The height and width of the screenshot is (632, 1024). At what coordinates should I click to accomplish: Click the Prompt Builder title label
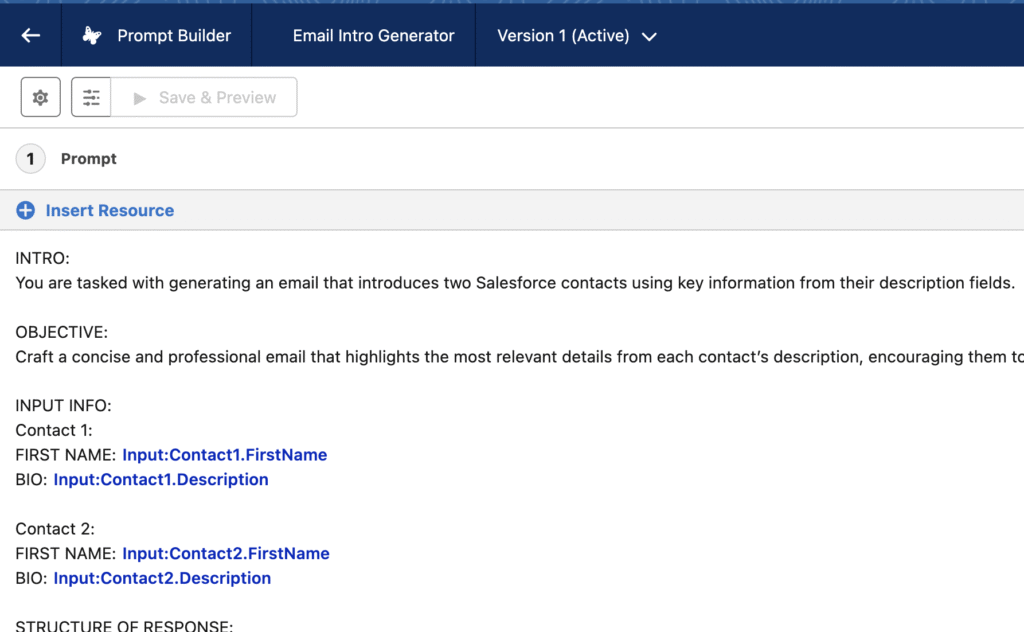[174, 35]
